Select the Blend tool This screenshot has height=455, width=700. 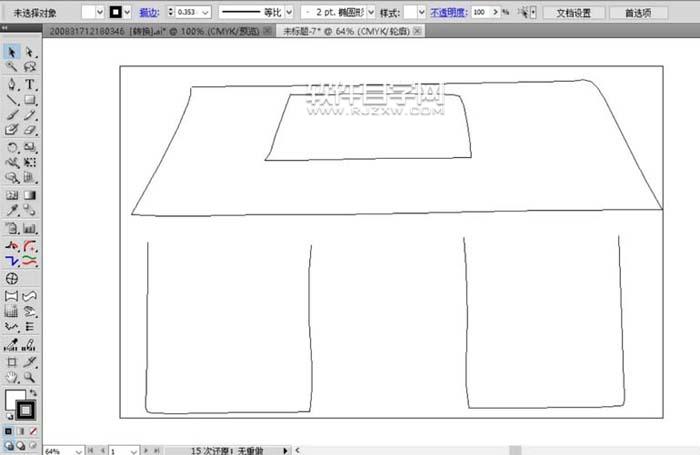(29, 210)
